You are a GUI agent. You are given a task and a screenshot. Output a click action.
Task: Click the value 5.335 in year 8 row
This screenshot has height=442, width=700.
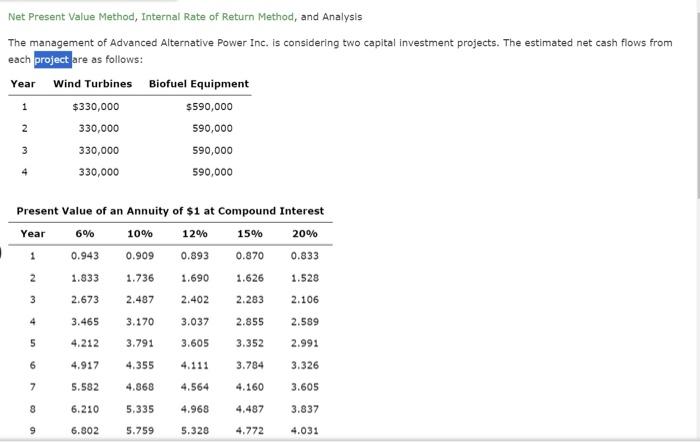coord(140,409)
